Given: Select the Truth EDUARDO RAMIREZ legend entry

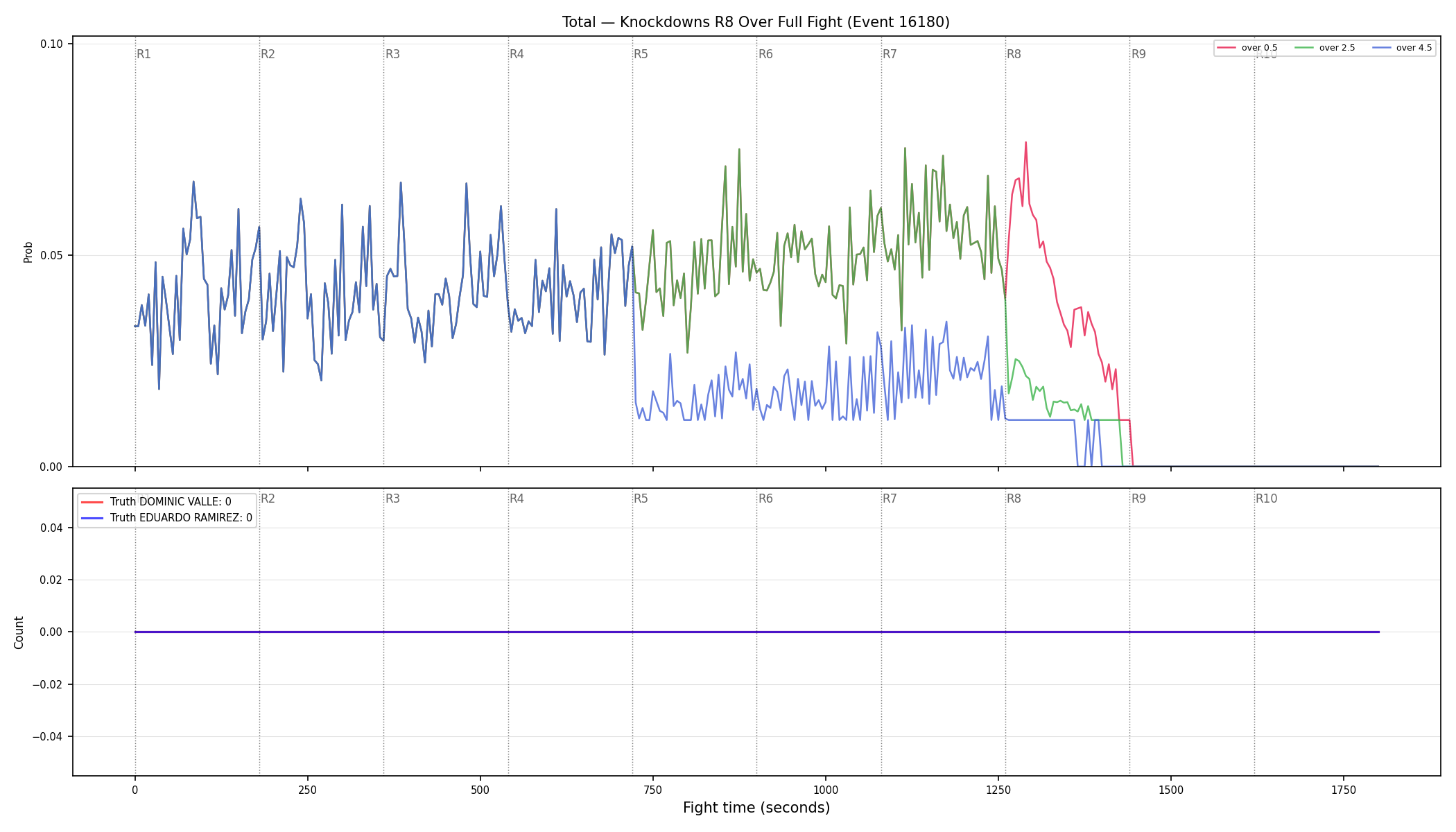Looking at the screenshot, I should (167, 518).
